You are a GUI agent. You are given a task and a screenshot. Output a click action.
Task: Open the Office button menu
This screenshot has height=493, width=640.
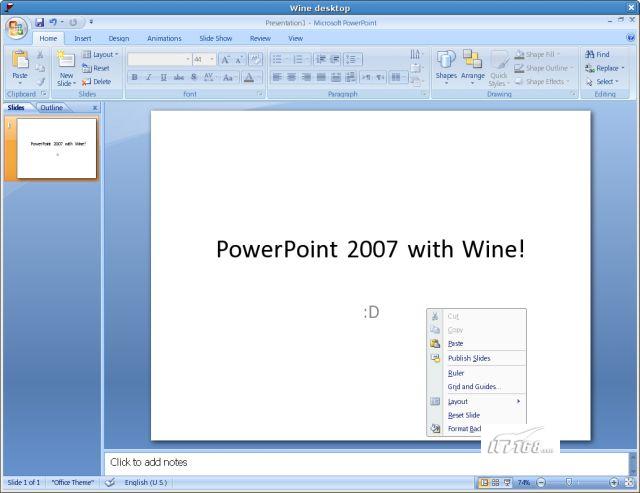16,28
